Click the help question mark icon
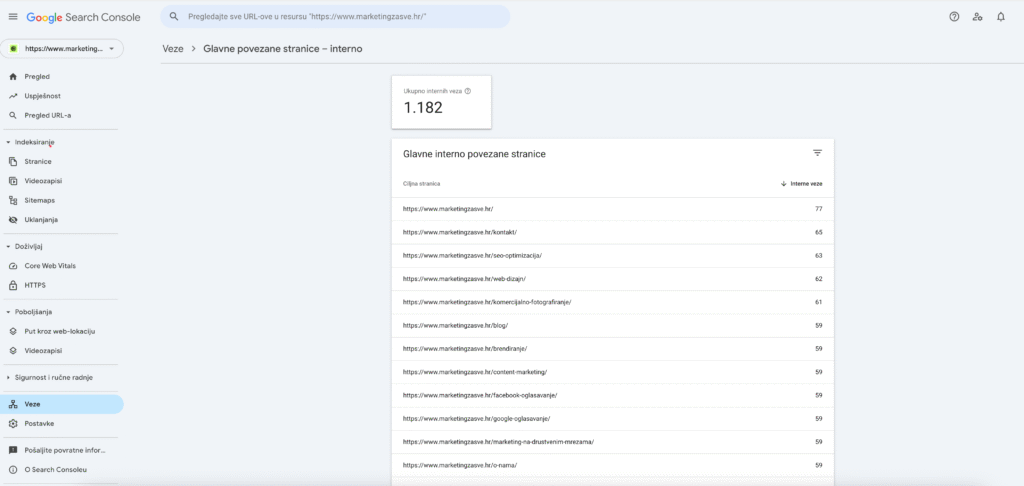The image size is (1024, 486). coord(954,17)
